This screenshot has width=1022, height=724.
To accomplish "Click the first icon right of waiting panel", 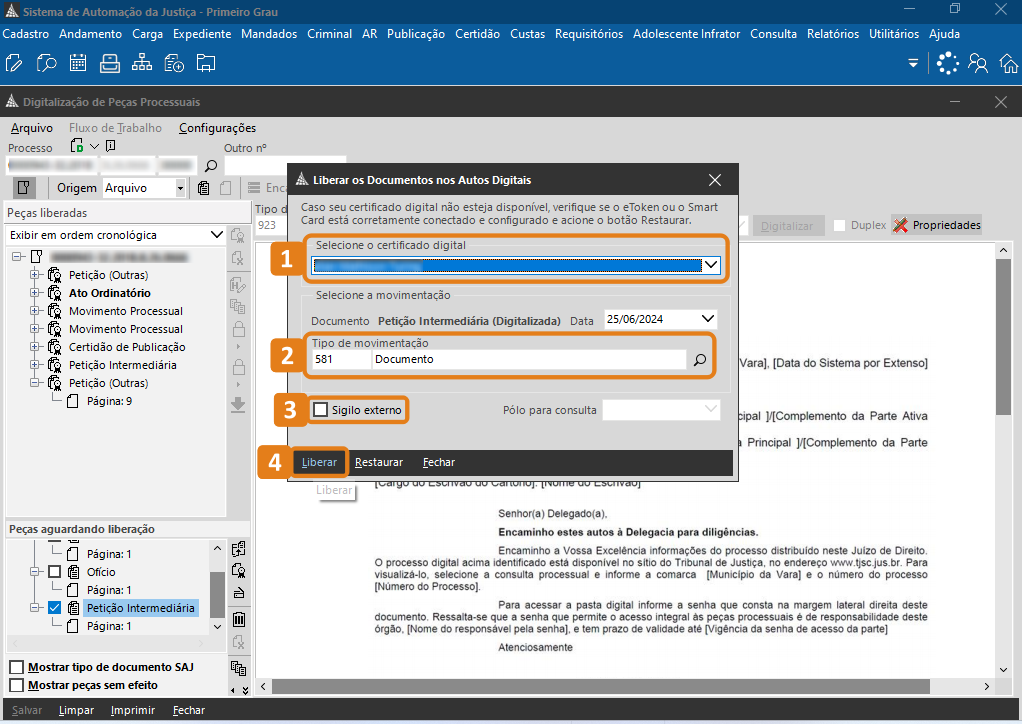I will click(x=239, y=549).
